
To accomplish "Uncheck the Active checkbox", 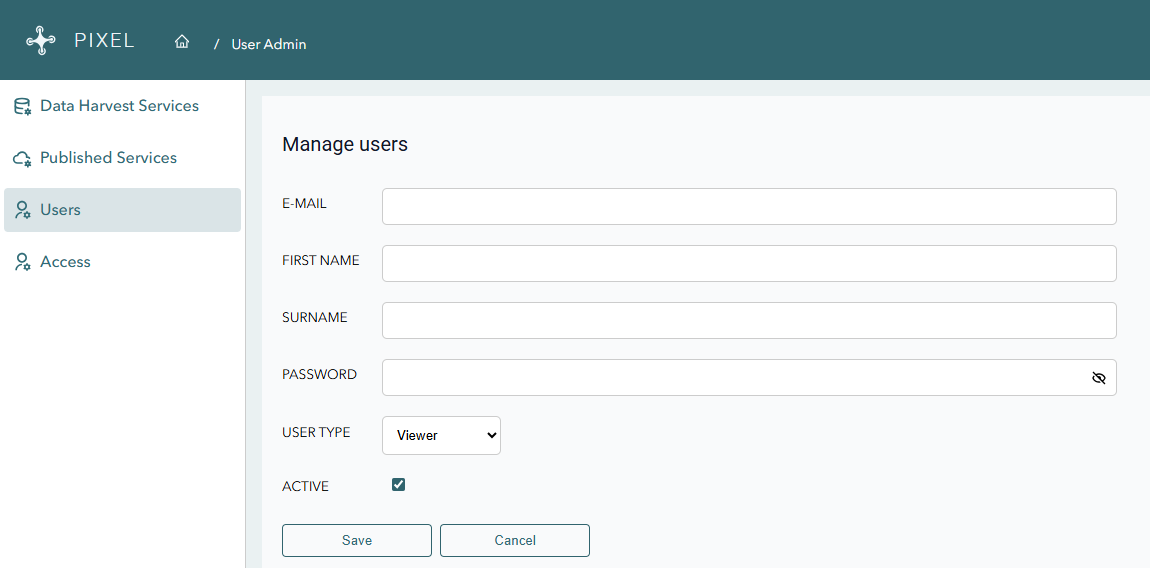I will coord(399,485).
